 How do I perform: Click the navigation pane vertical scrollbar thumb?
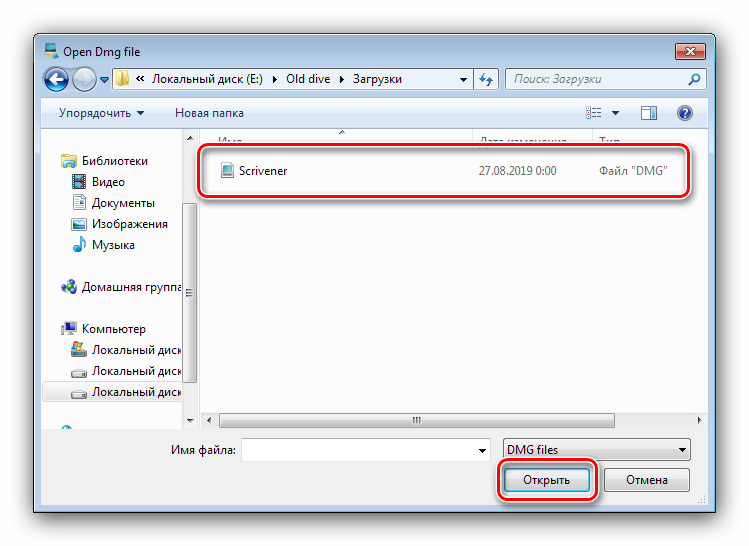190,292
